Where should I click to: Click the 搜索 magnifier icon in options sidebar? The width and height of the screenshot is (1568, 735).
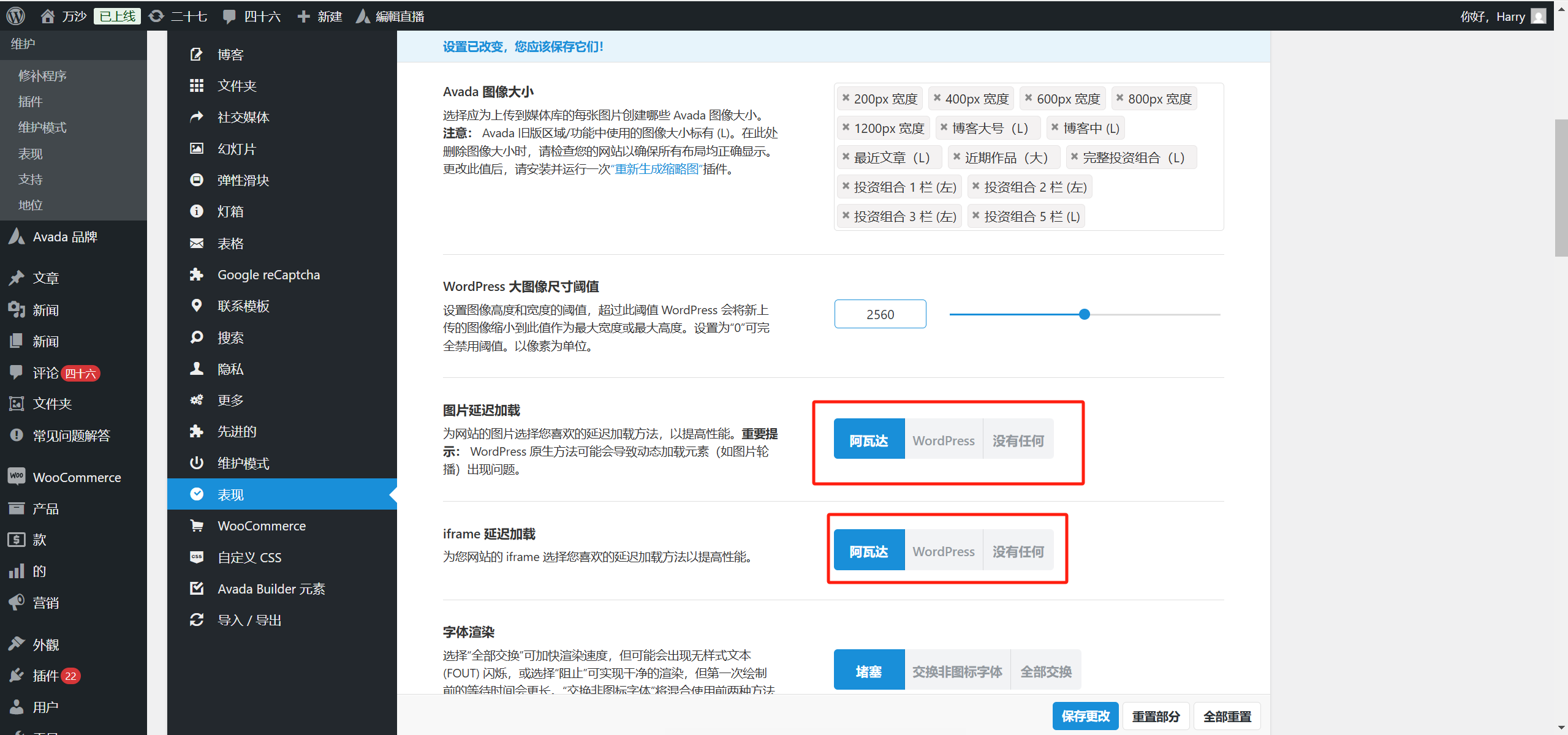point(197,337)
